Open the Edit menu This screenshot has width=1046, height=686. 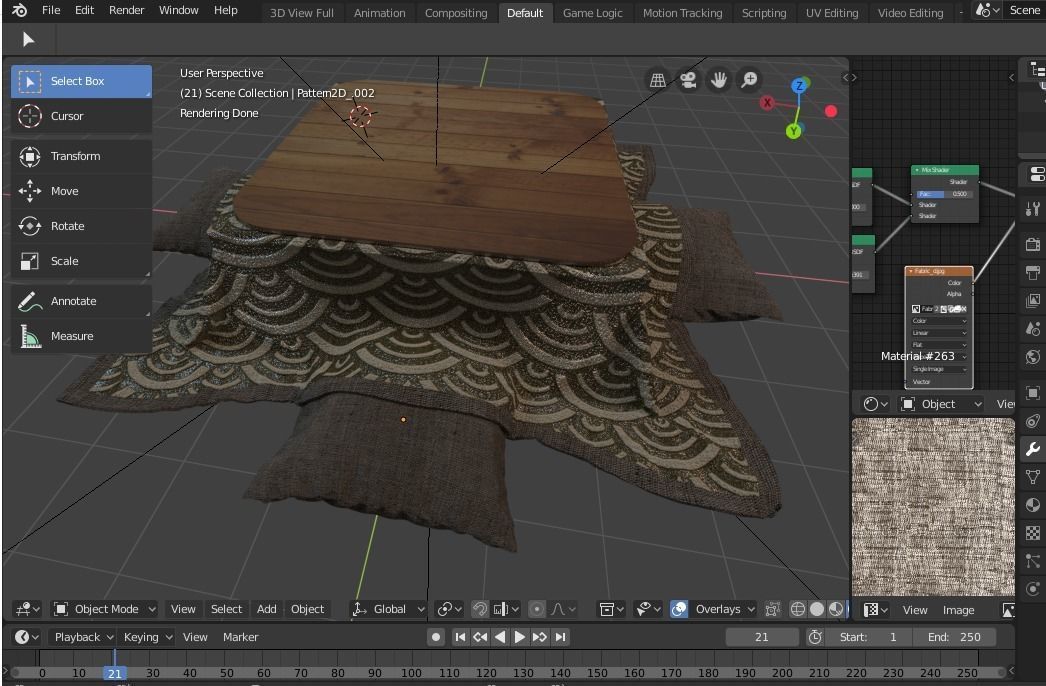pyautogui.click(x=84, y=10)
